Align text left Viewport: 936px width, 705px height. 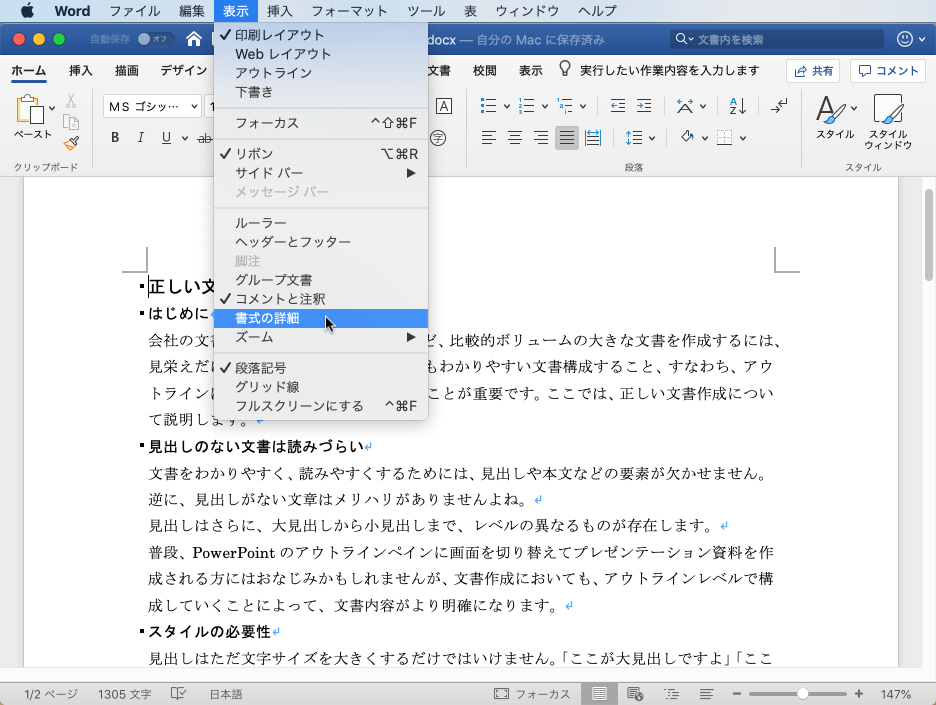pos(488,138)
